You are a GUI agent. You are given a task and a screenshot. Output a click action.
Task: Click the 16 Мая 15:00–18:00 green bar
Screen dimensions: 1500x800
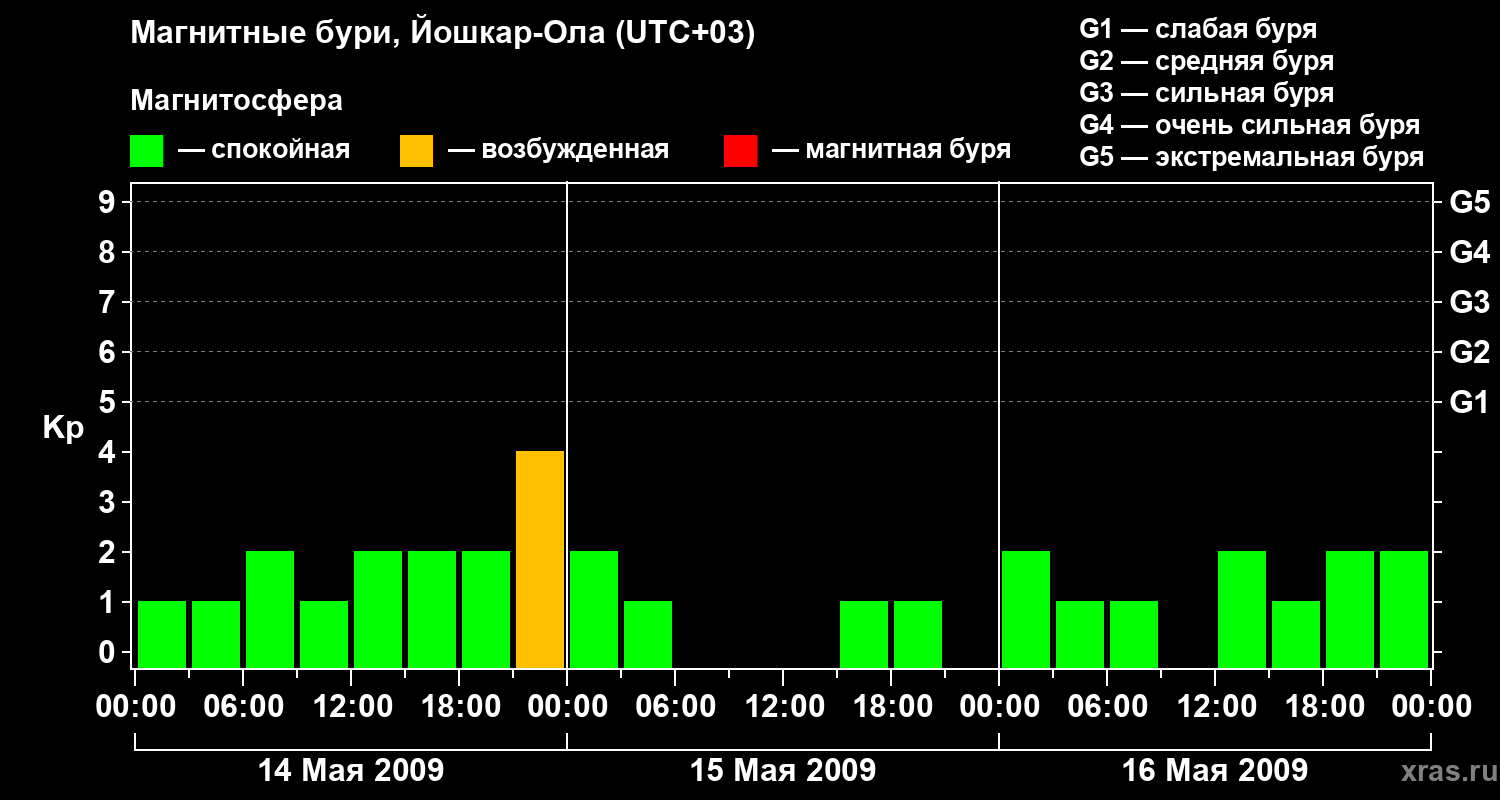click(1296, 634)
